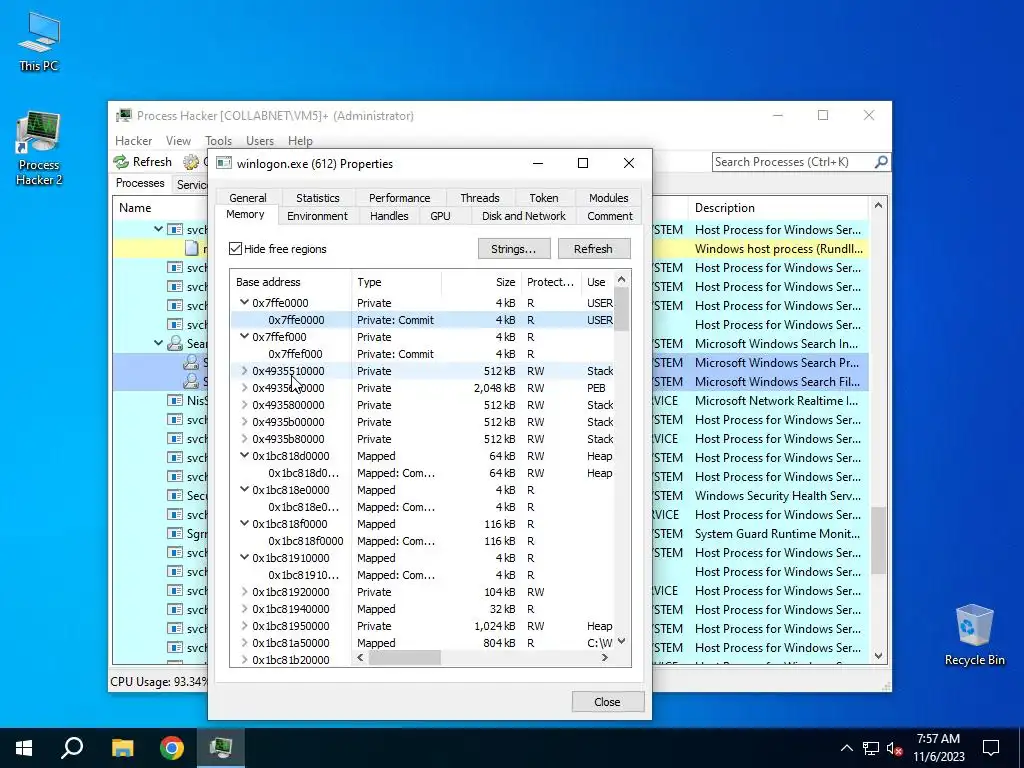
Task: Switch to the General tab
Action: 248,198
